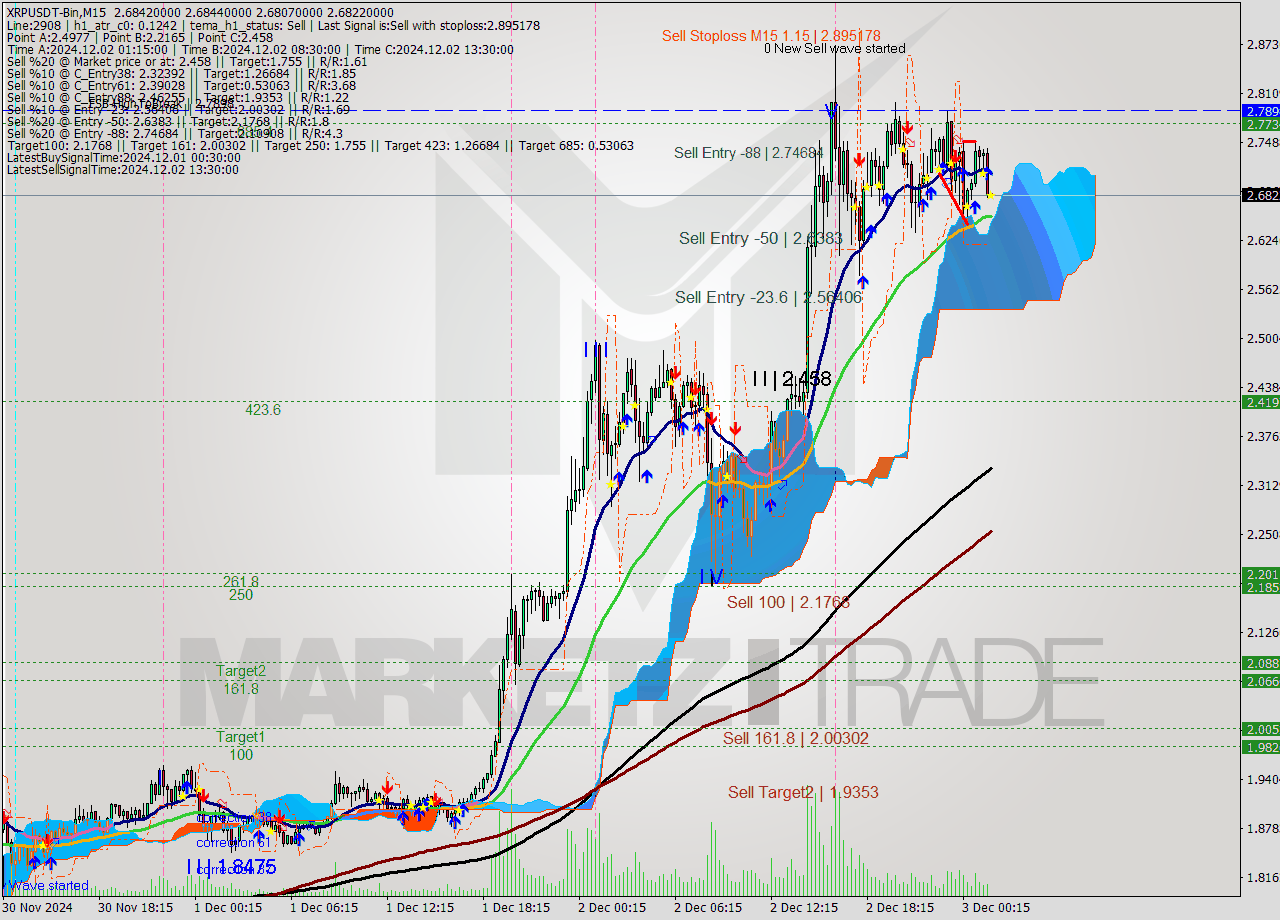Screen dimensions: 1280x920
Task: Select the 'Target100: 2.1768' targets summary line
Action: (320, 146)
